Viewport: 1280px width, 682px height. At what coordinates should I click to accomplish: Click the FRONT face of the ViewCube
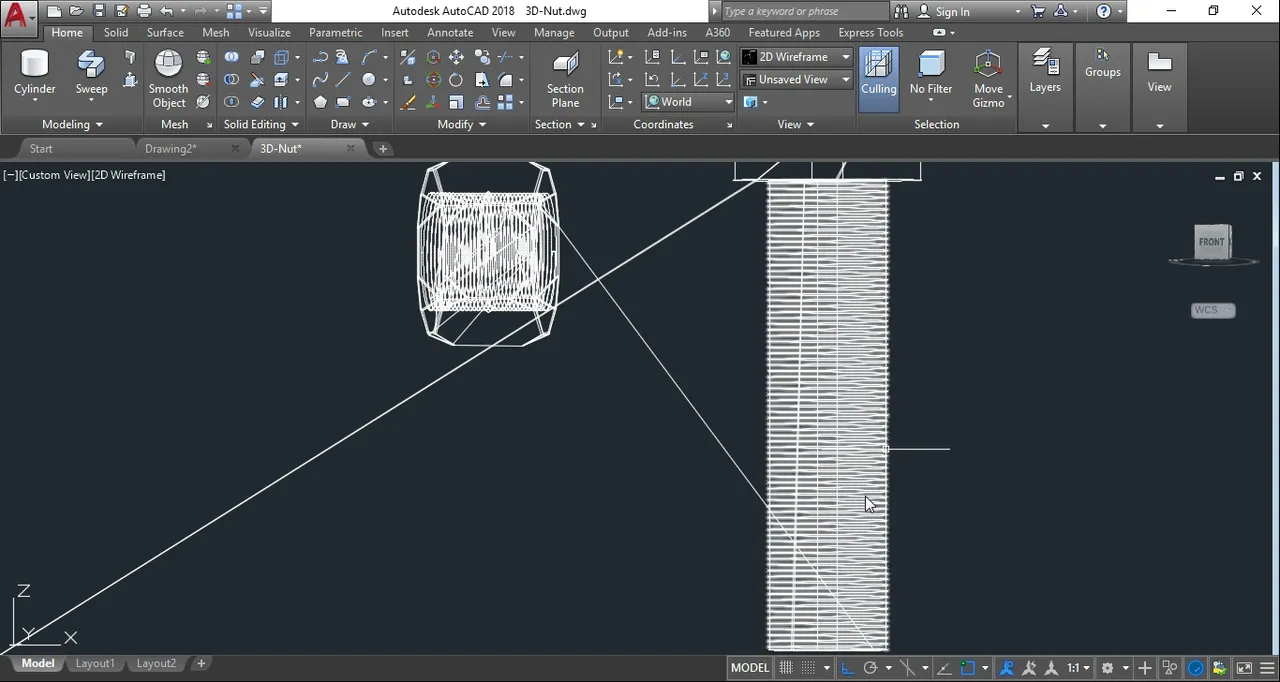(x=1211, y=242)
